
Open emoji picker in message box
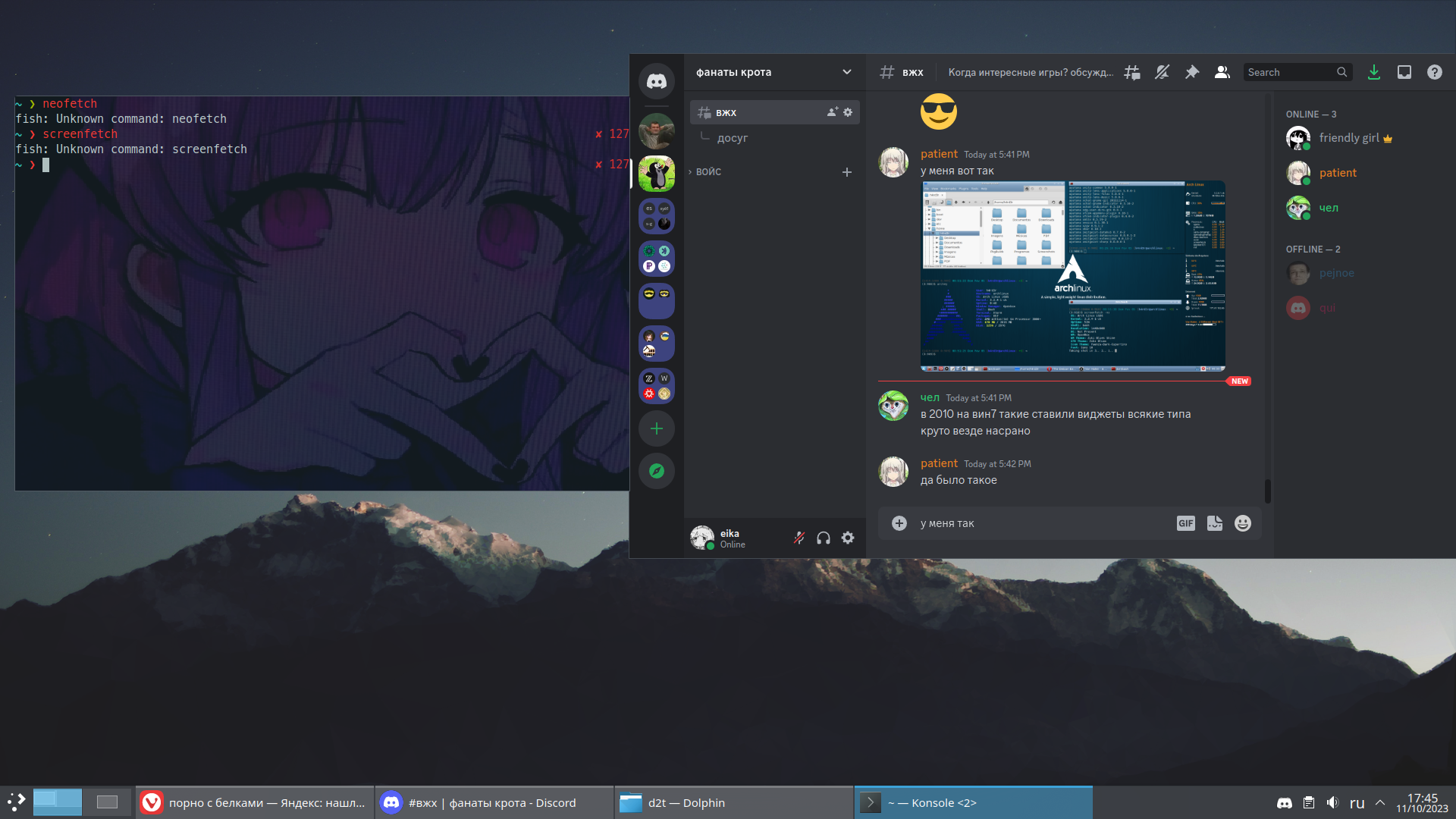tap(1243, 523)
